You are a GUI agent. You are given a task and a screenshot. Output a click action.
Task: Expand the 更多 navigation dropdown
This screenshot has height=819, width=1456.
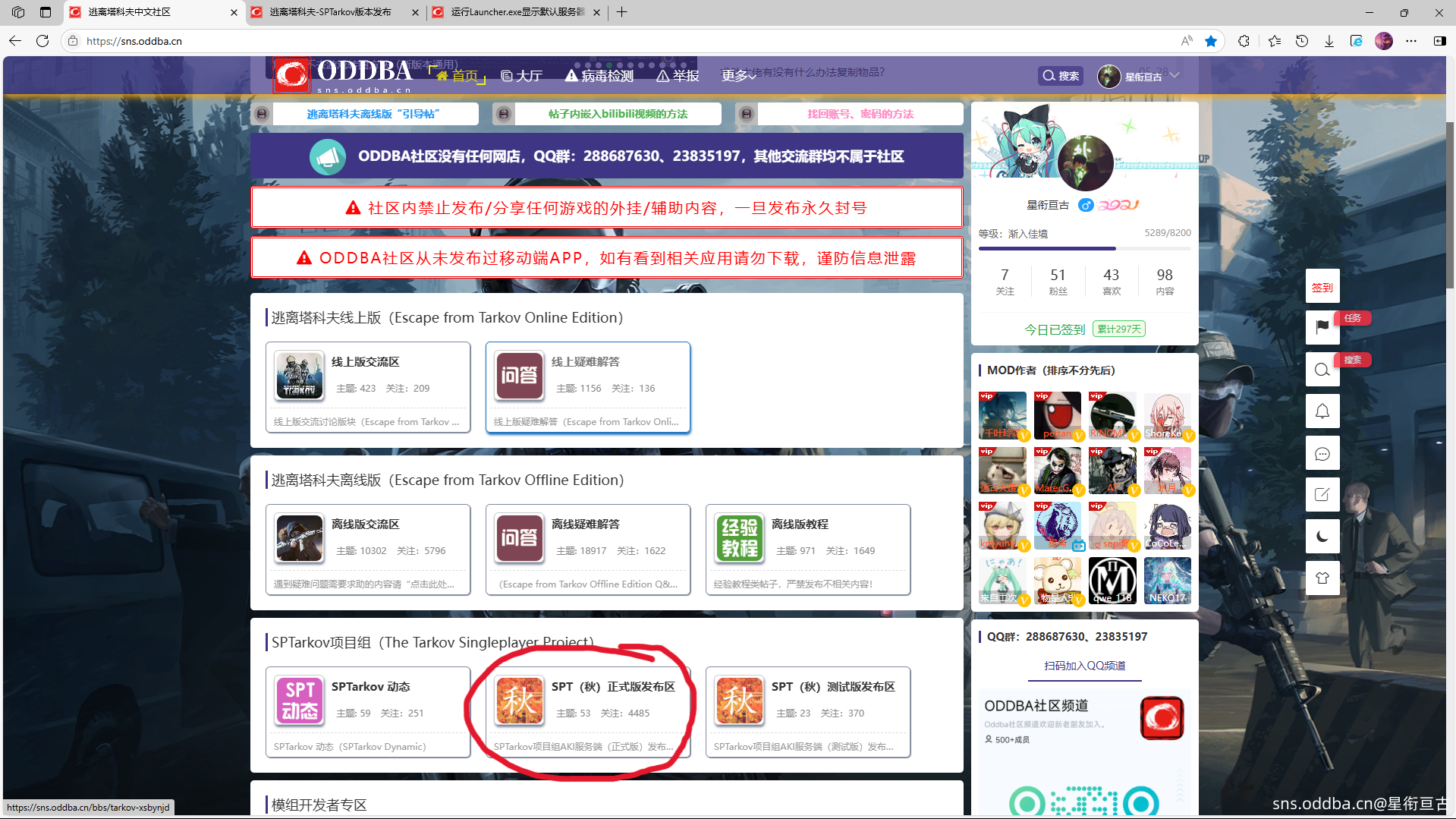(x=738, y=75)
